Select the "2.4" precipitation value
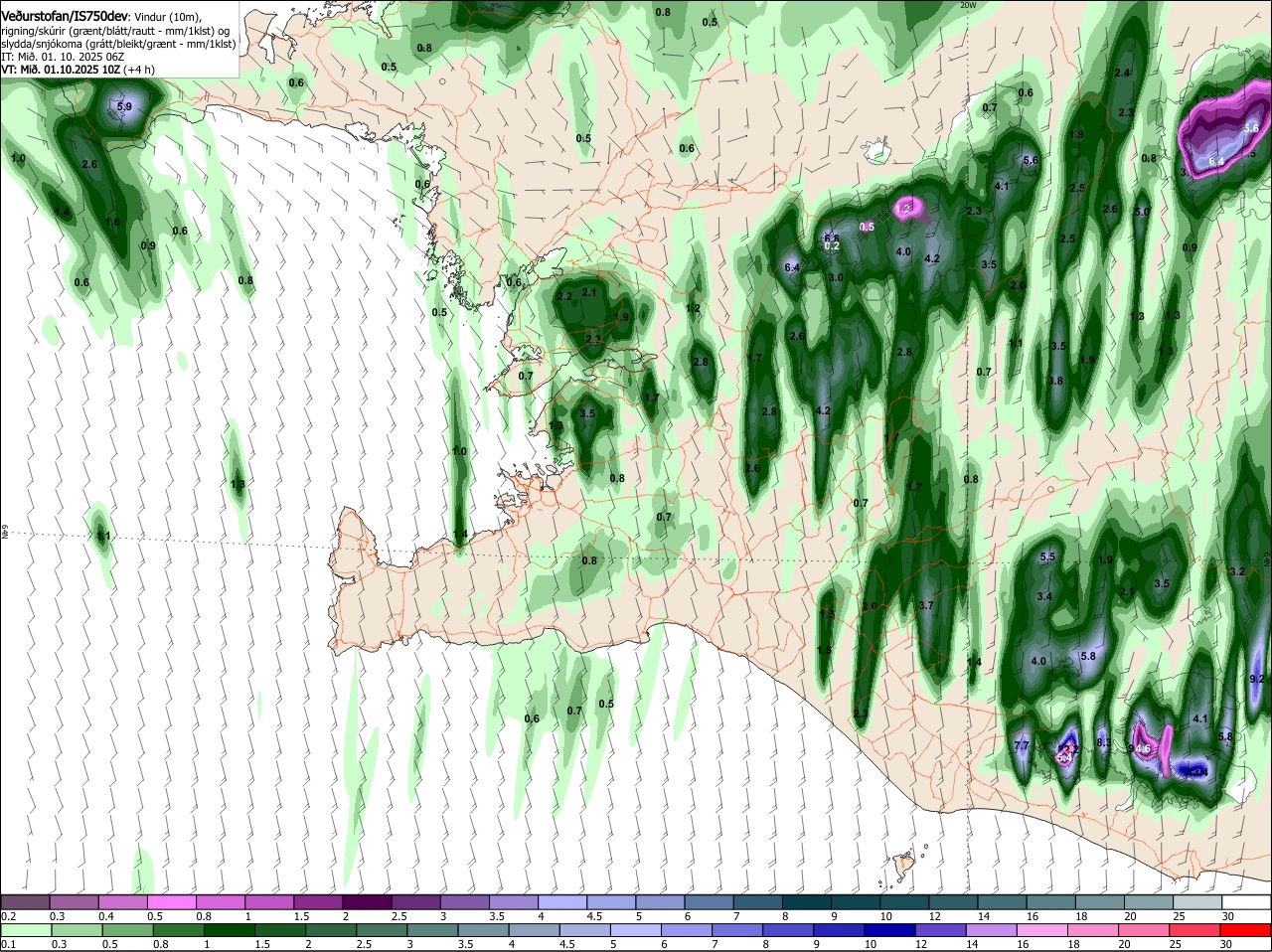This screenshot has width=1272, height=952. [1123, 74]
